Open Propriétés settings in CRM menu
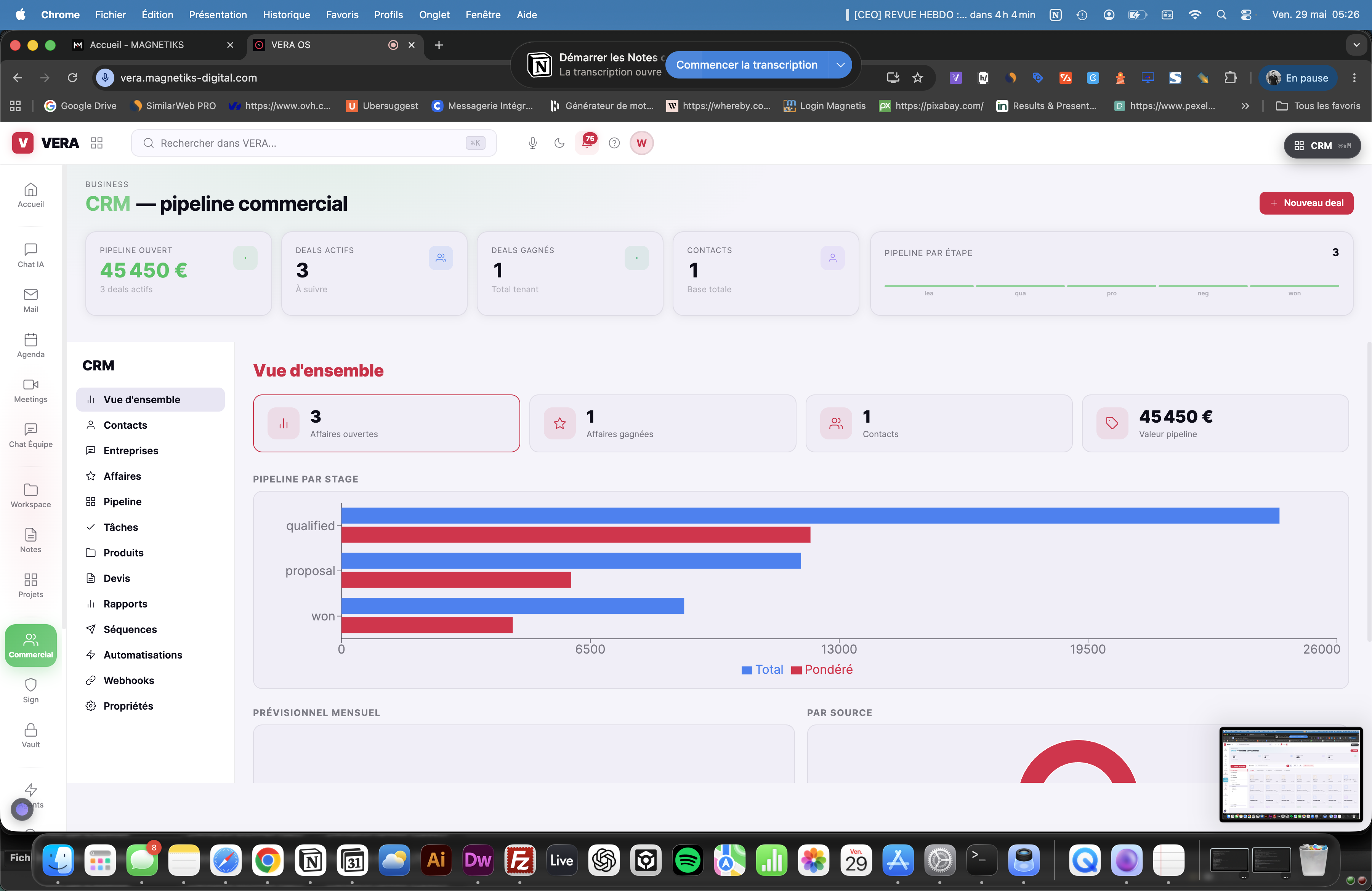The width and height of the screenshot is (1372, 891). point(150,705)
